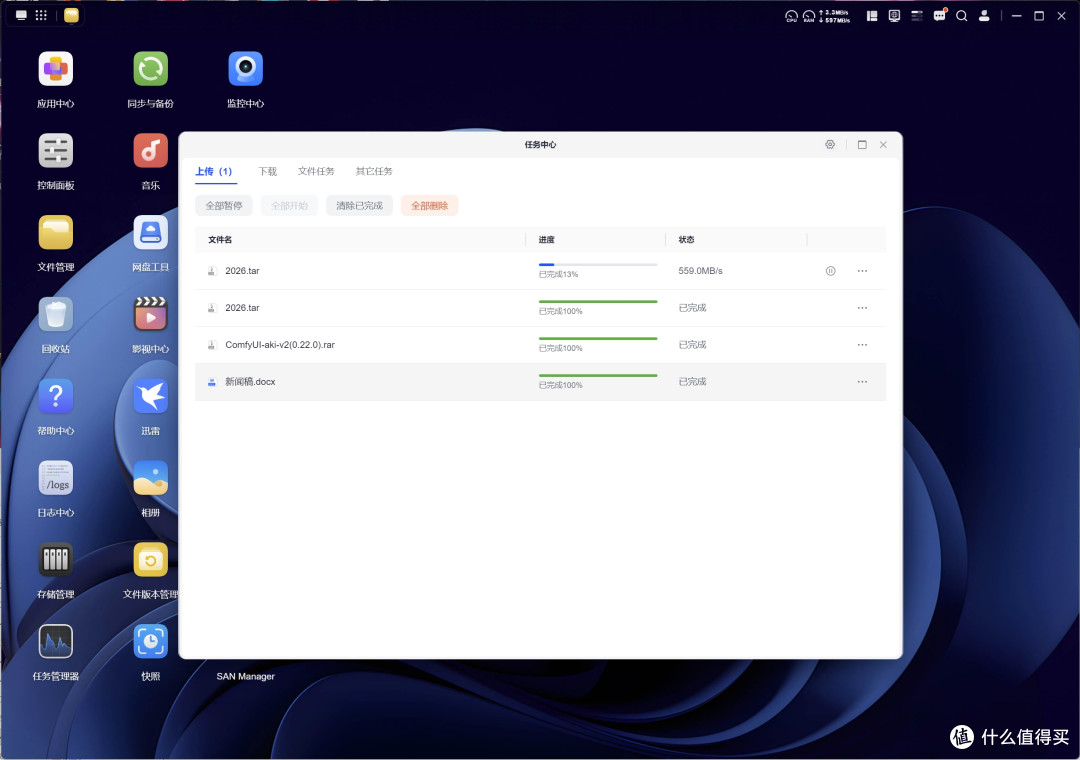The image size is (1080, 760).
Task: Open the 相册 photo album app
Action: pyautogui.click(x=151, y=478)
